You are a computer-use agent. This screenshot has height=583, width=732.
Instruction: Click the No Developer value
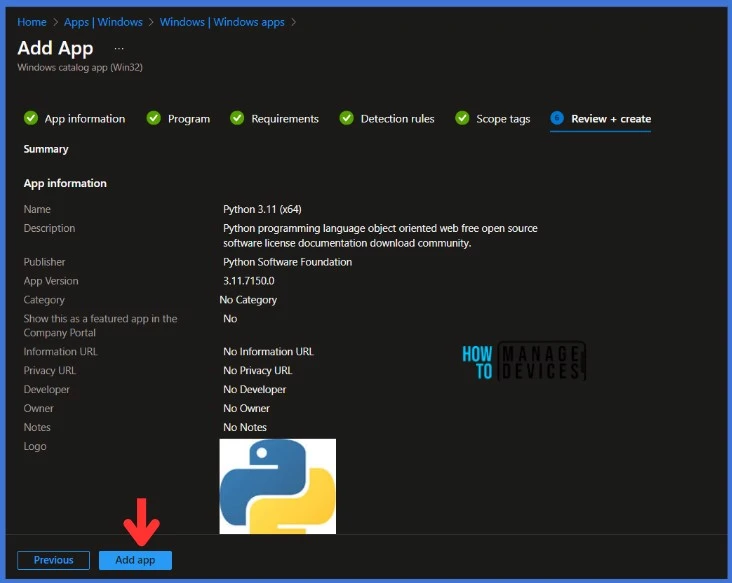(254, 389)
